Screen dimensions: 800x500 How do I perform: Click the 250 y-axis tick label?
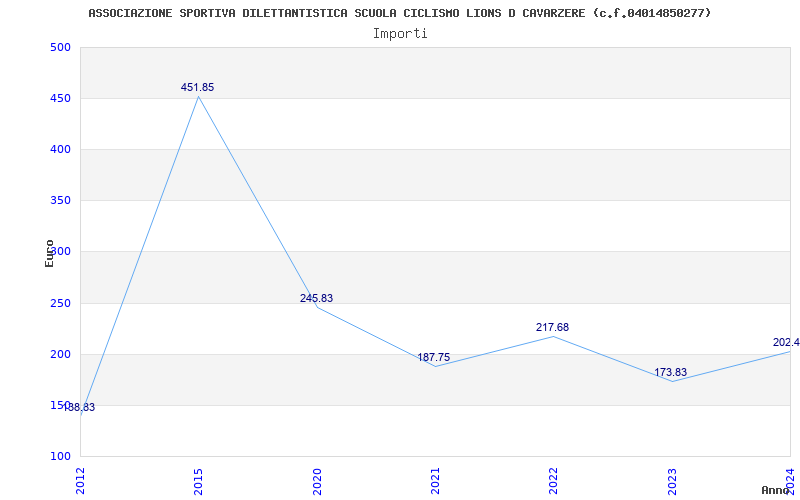point(60,304)
